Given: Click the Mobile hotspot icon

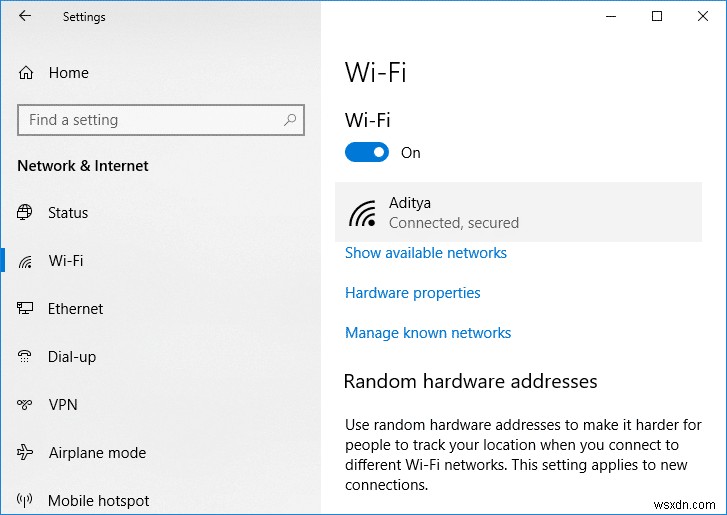Looking at the screenshot, I should (26, 501).
